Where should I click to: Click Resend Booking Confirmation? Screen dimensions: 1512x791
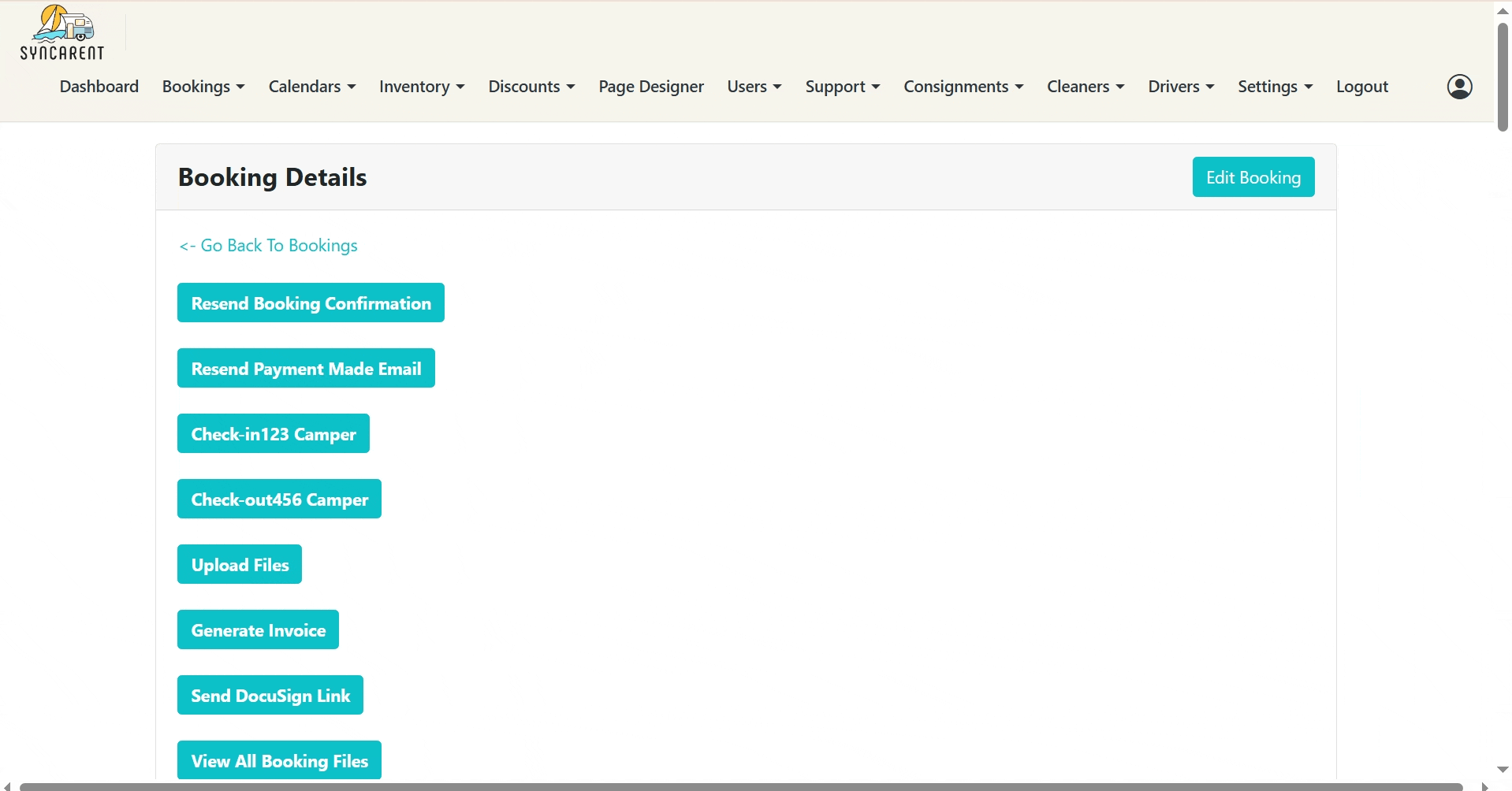tap(311, 303)
